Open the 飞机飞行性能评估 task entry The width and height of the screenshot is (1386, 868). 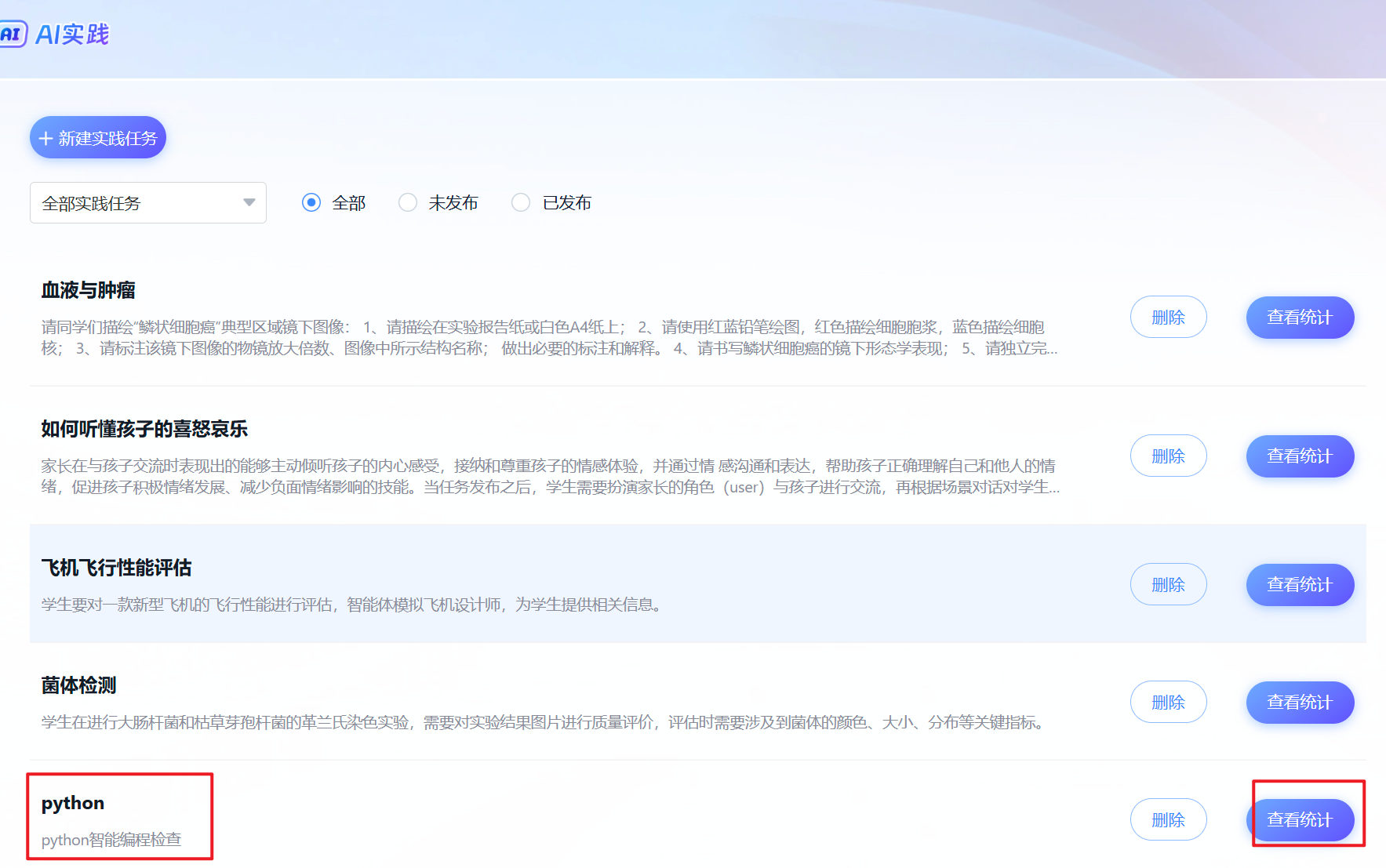117,568
